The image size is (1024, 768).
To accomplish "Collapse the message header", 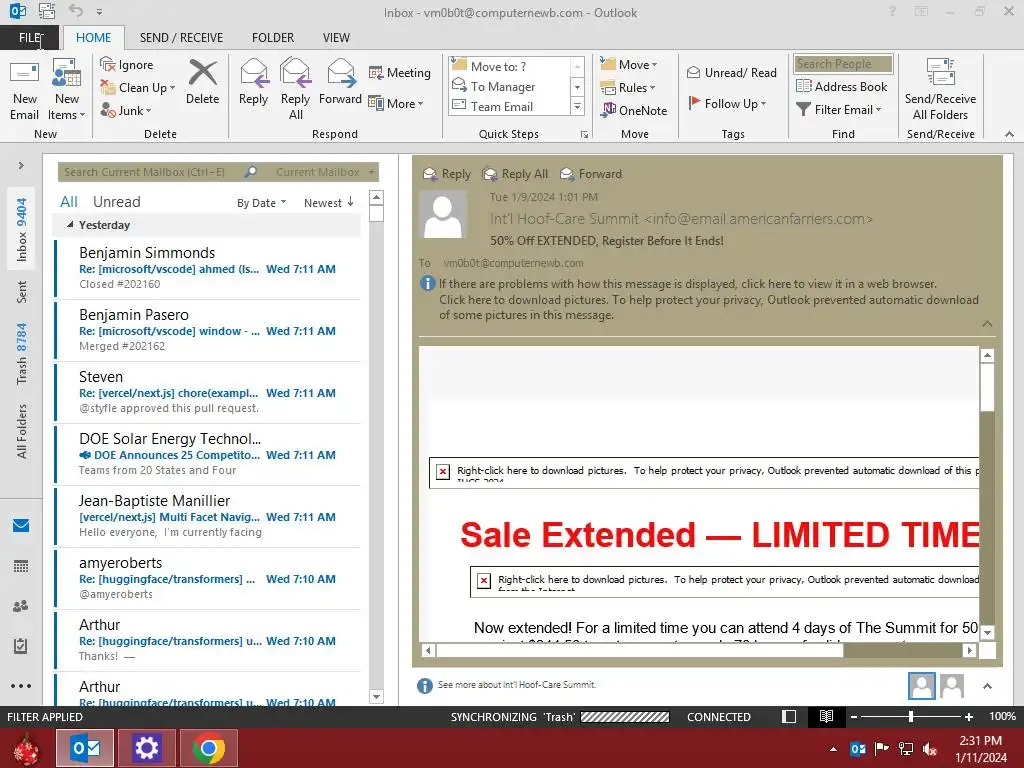I will point(987,324).
